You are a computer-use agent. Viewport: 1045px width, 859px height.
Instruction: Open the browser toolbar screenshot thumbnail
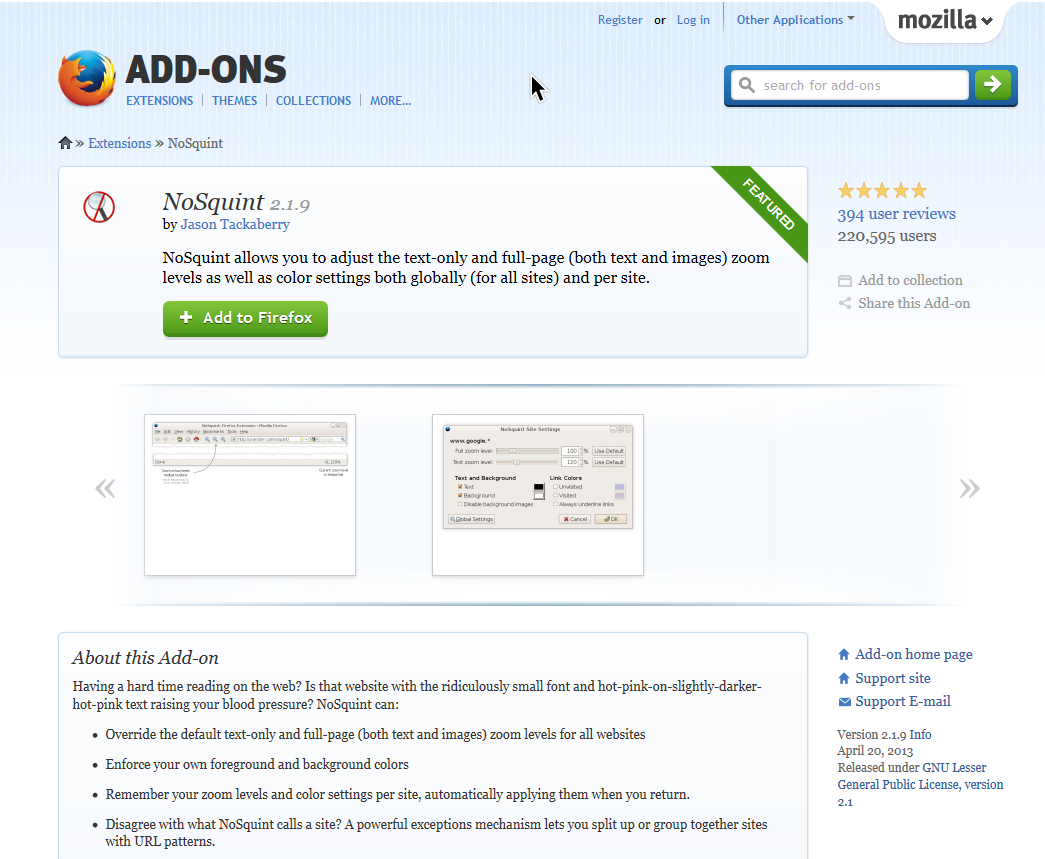click(250, 495)
